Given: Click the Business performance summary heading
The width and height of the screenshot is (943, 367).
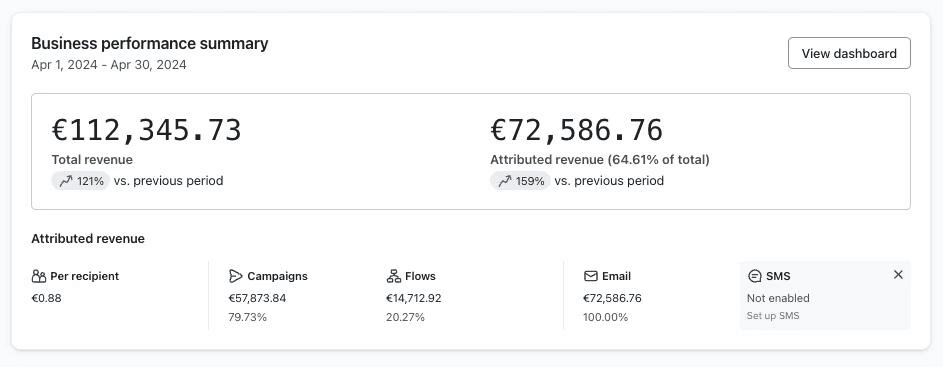Looking at the screenshot, I should point(150,43).
